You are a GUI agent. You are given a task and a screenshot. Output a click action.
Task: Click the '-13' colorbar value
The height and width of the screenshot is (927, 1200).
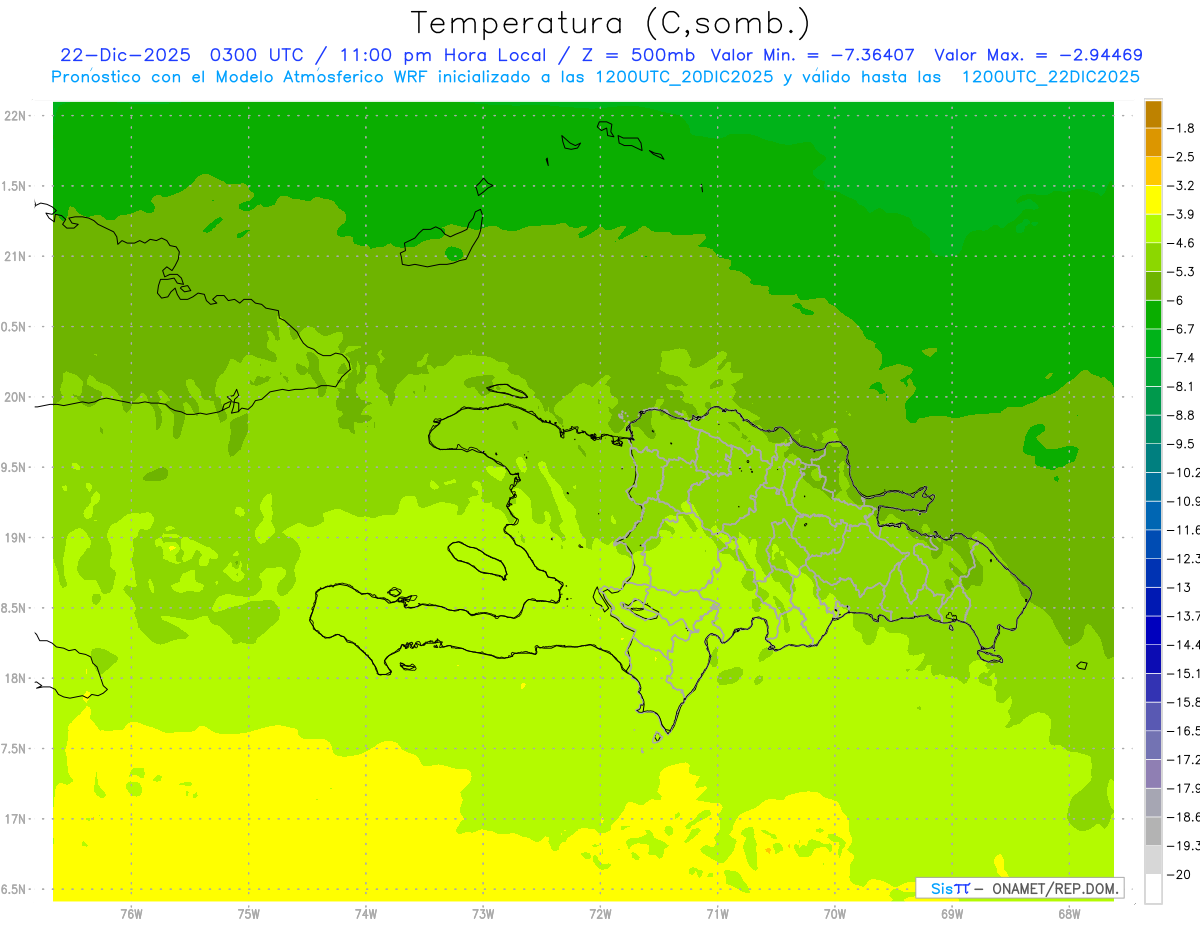click(1180, 587)
